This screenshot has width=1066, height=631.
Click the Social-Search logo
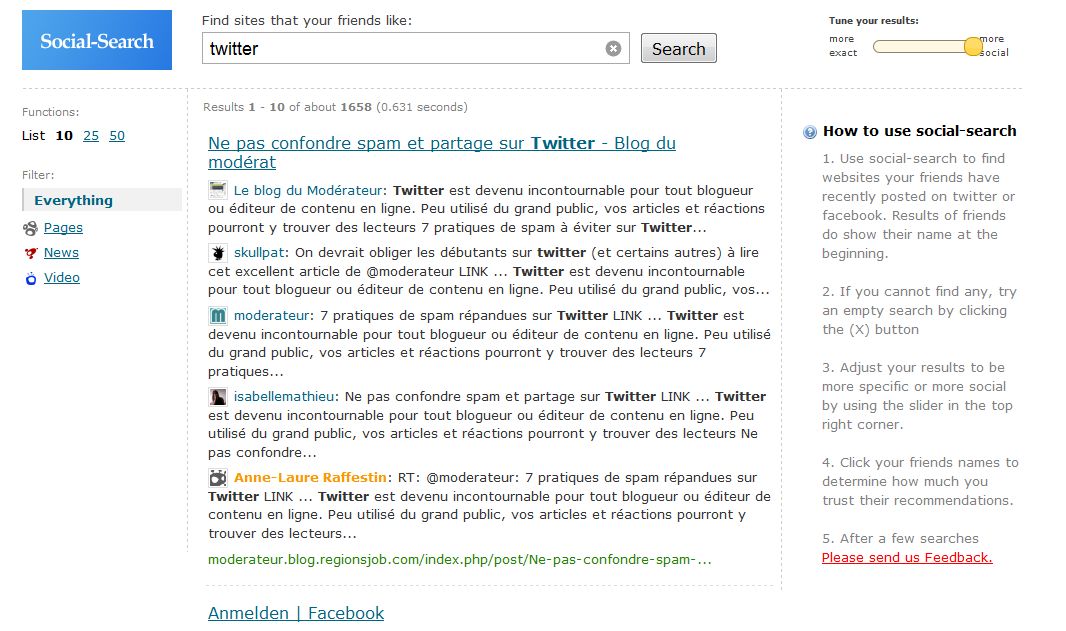(97, 40)
